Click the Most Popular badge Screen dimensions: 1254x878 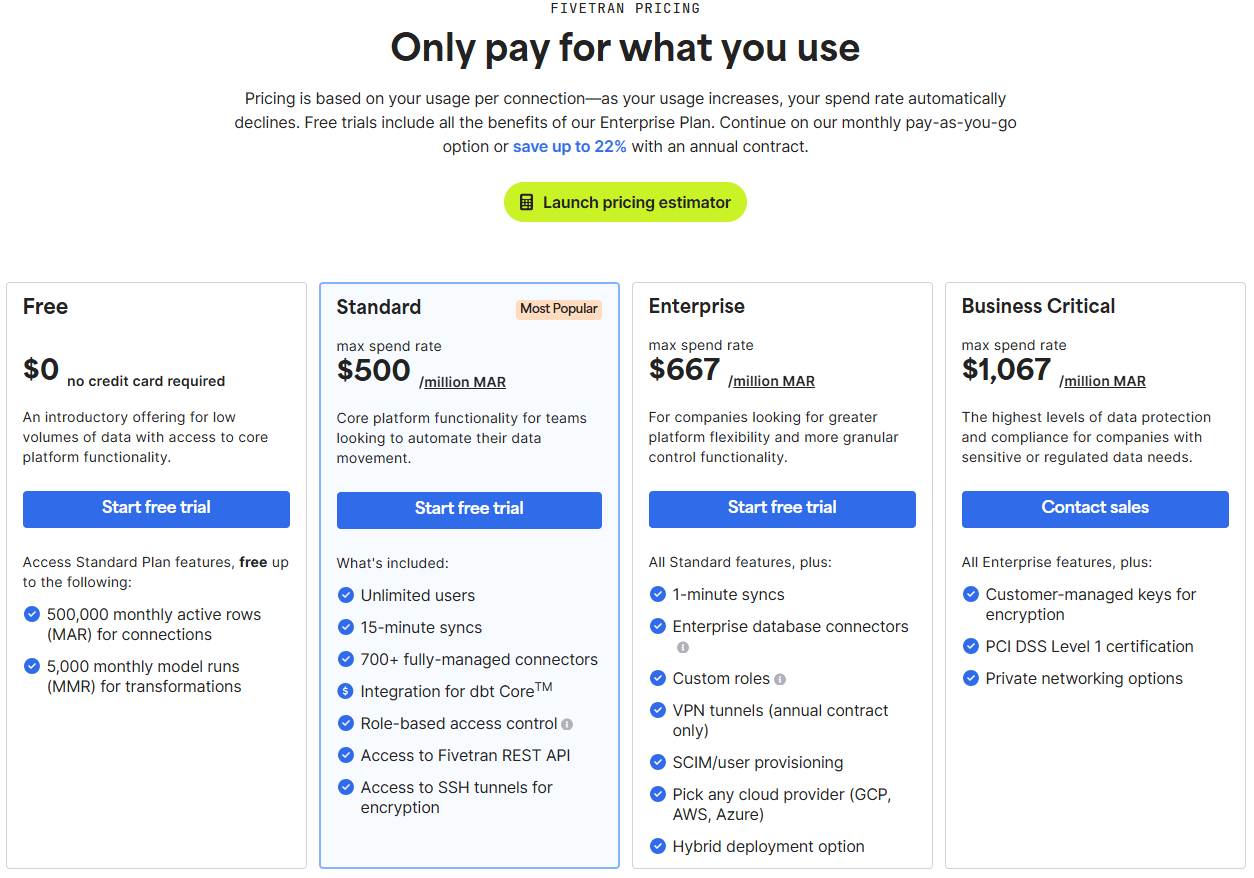[559, 309]
